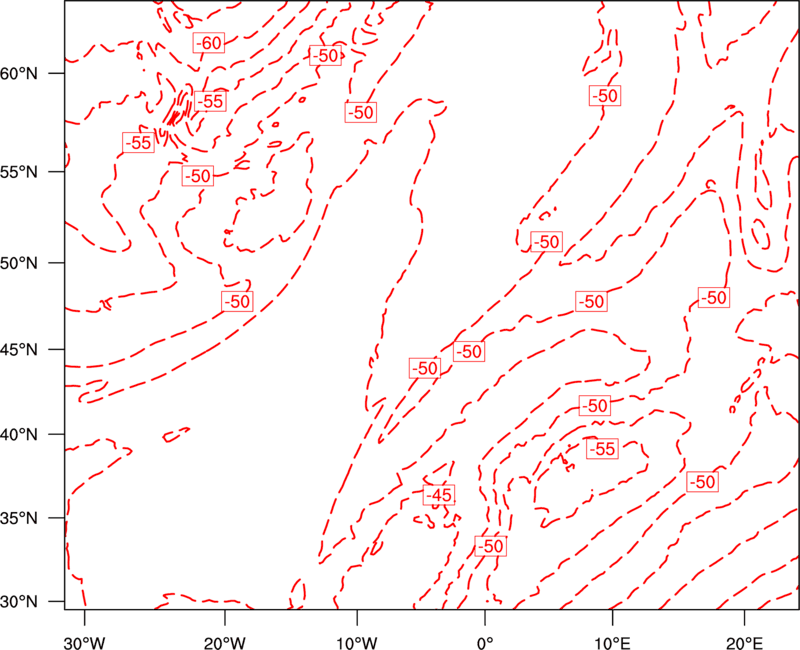Click the 30°W longitude label

85,643
